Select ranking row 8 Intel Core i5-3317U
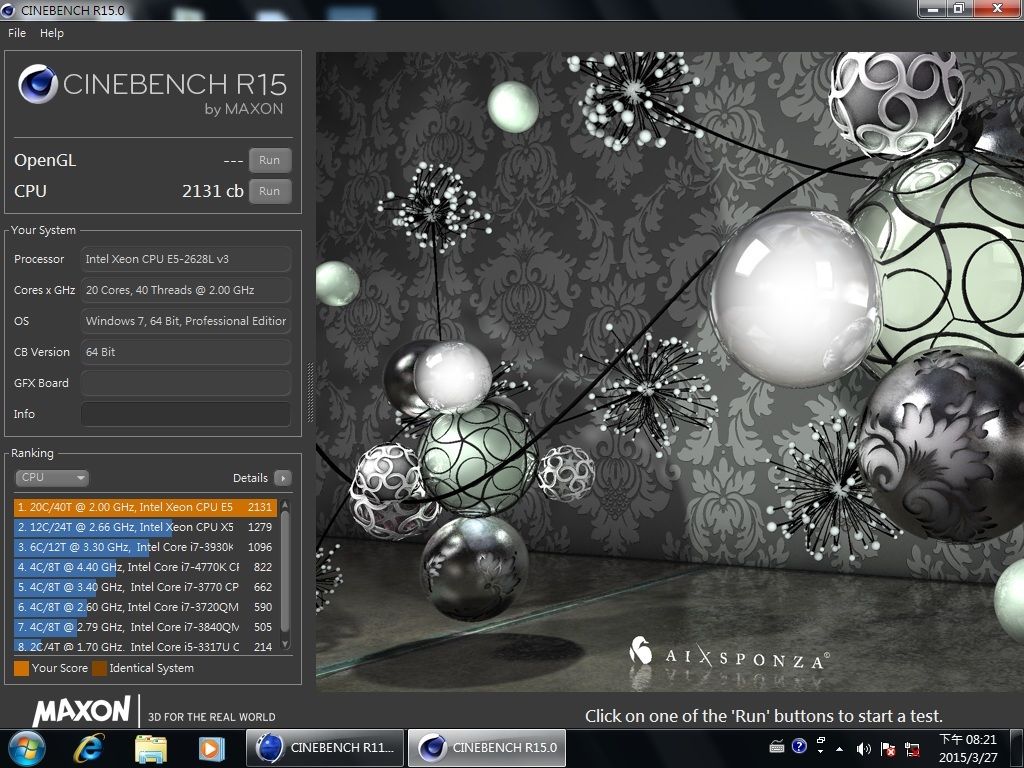 tap(145, 647)
